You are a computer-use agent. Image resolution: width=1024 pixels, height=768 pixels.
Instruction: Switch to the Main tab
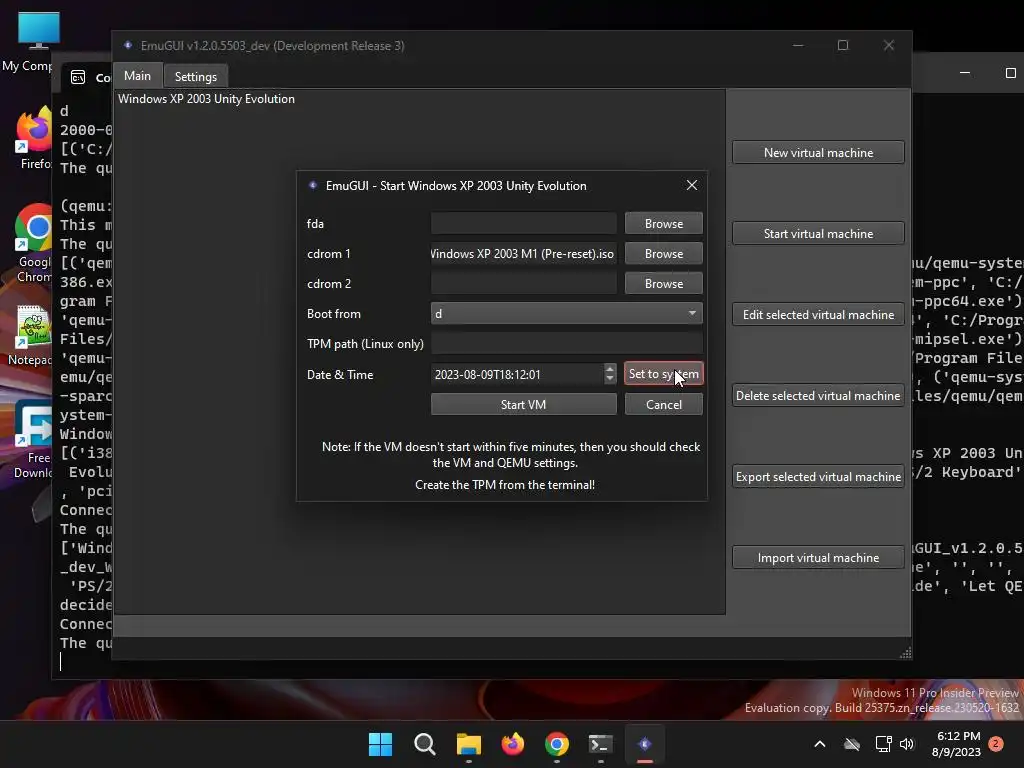(x=137, y=76)
